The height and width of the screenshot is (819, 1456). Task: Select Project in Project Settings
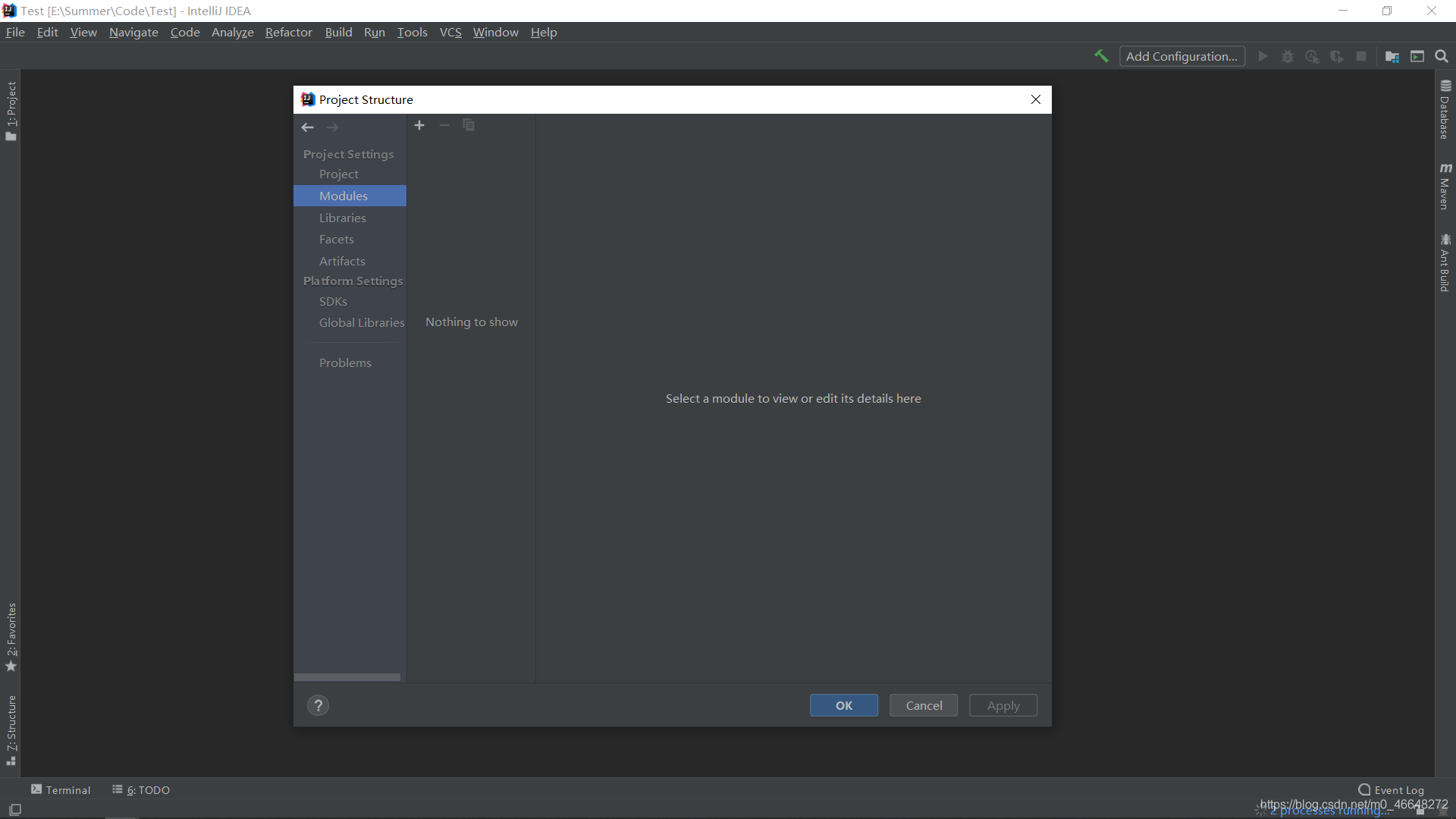click(350, 174)
